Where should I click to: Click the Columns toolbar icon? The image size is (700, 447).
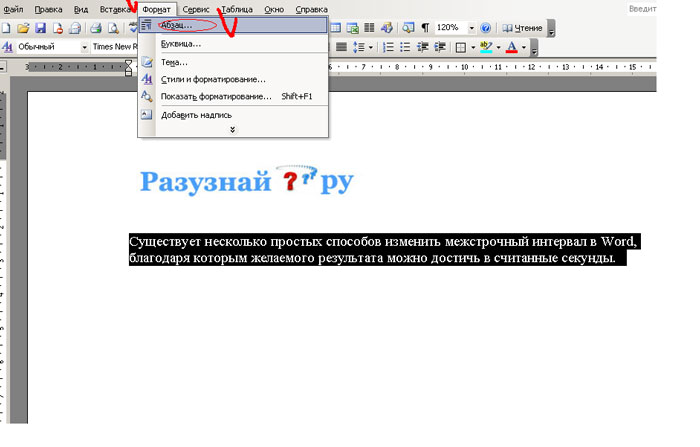369,28
